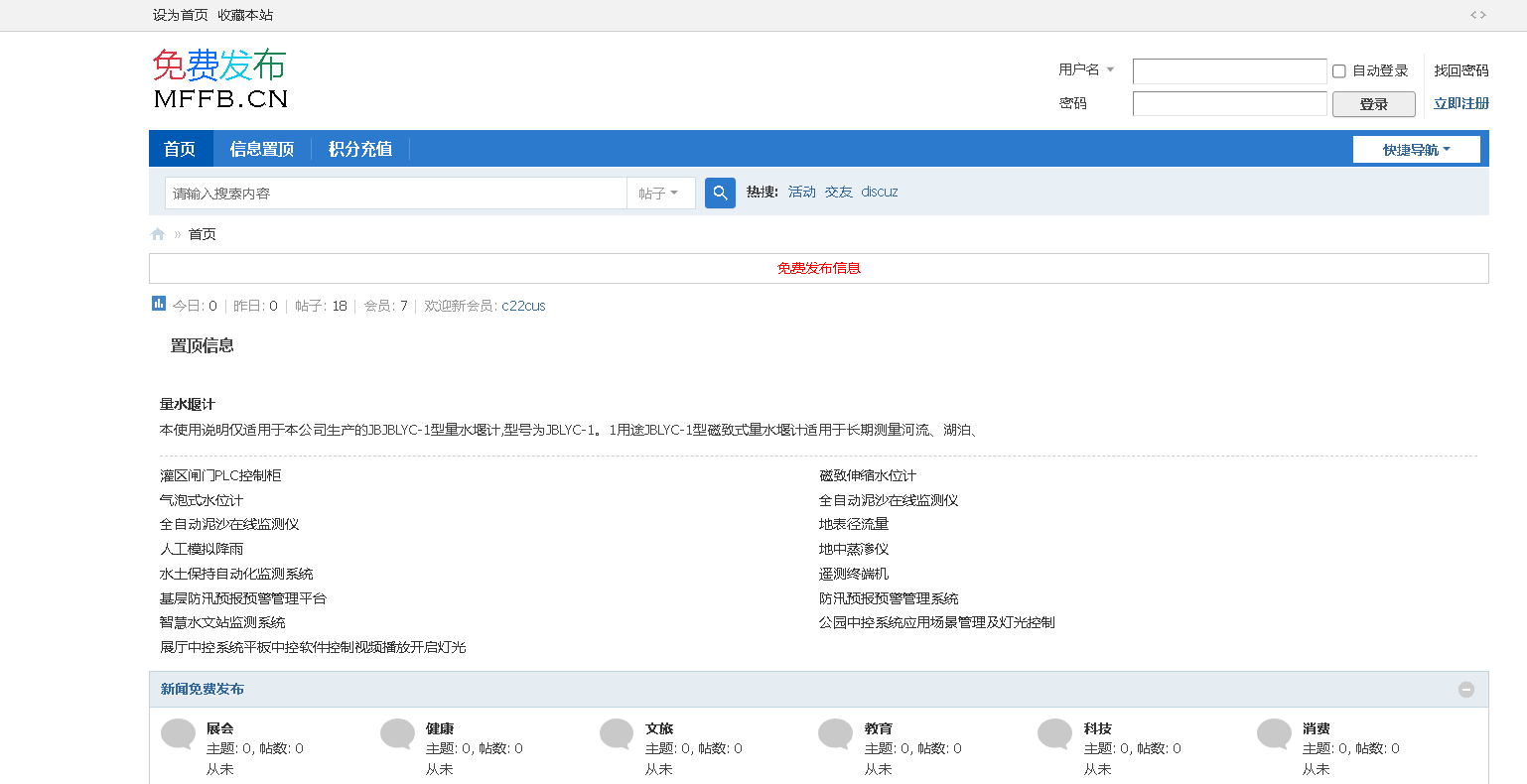Open the 帖子 search type dropdown

[659, 194]
